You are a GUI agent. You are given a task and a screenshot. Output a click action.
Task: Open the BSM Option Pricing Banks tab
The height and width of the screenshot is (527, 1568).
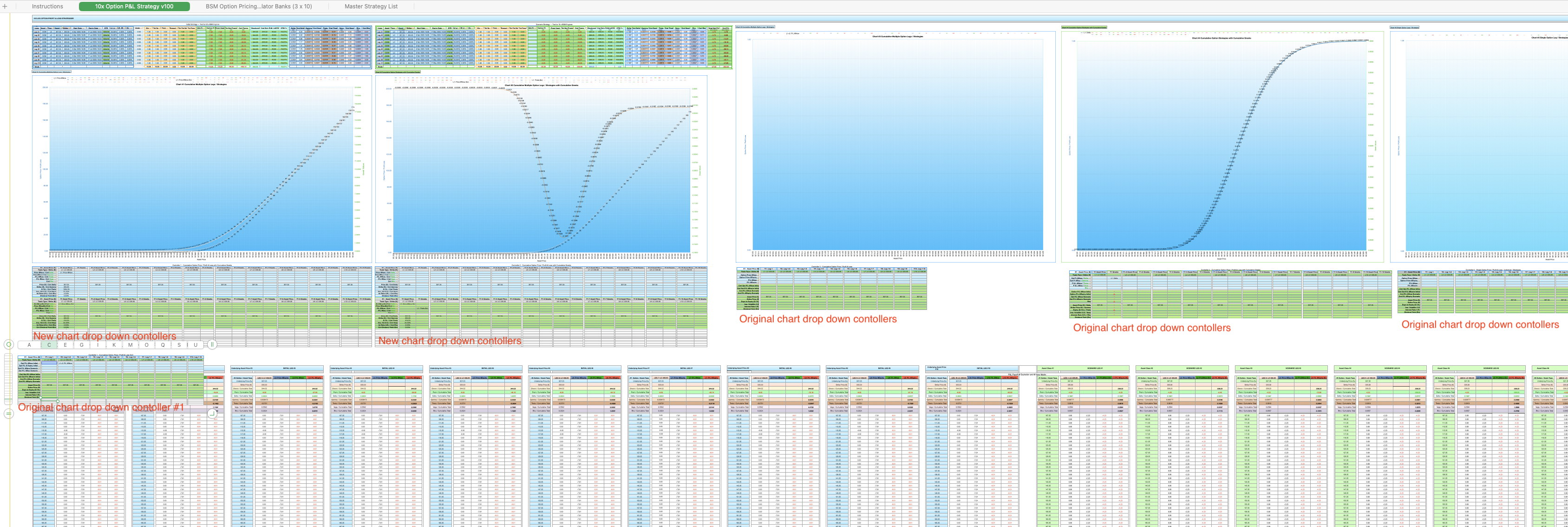[258, 6]
